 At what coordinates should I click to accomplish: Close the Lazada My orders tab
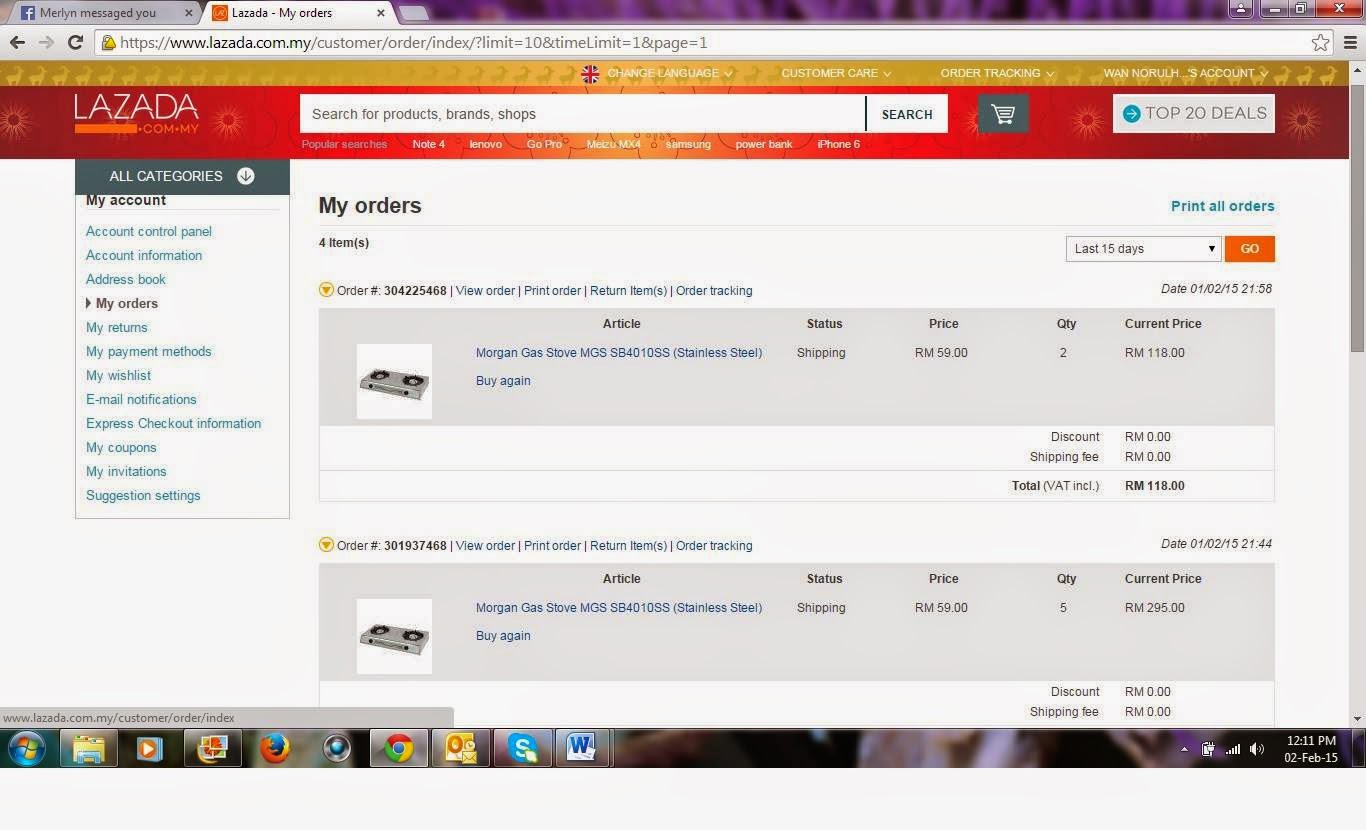click(x=382, y=13)
